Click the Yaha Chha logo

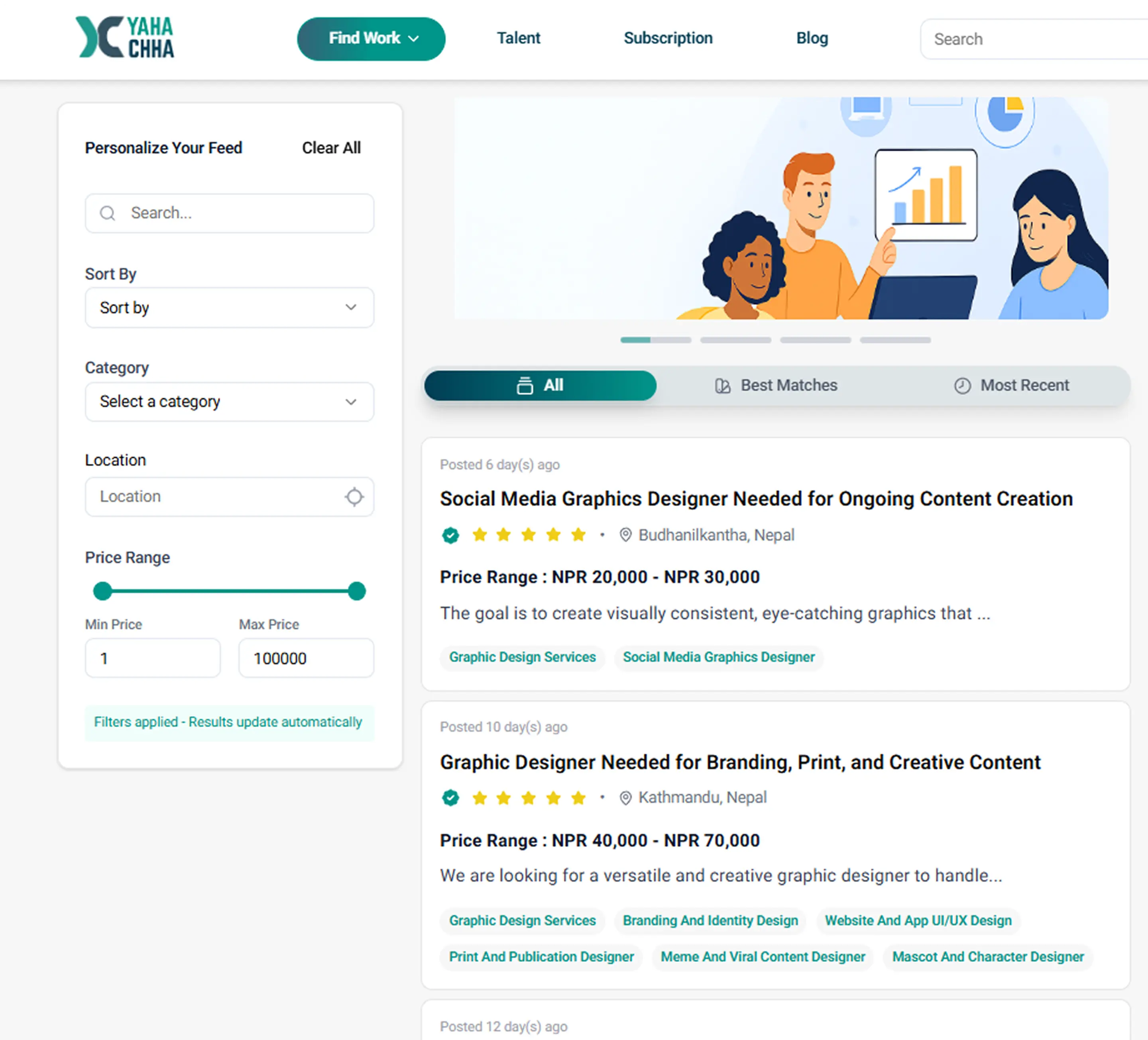tap(125, 37)
